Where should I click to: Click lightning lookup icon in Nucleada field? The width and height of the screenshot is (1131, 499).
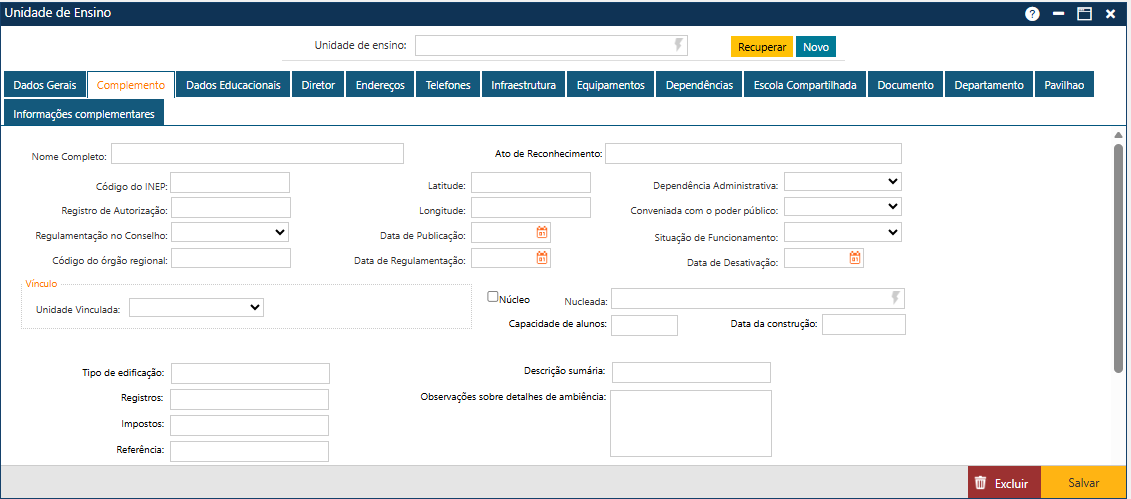point(896,298)
